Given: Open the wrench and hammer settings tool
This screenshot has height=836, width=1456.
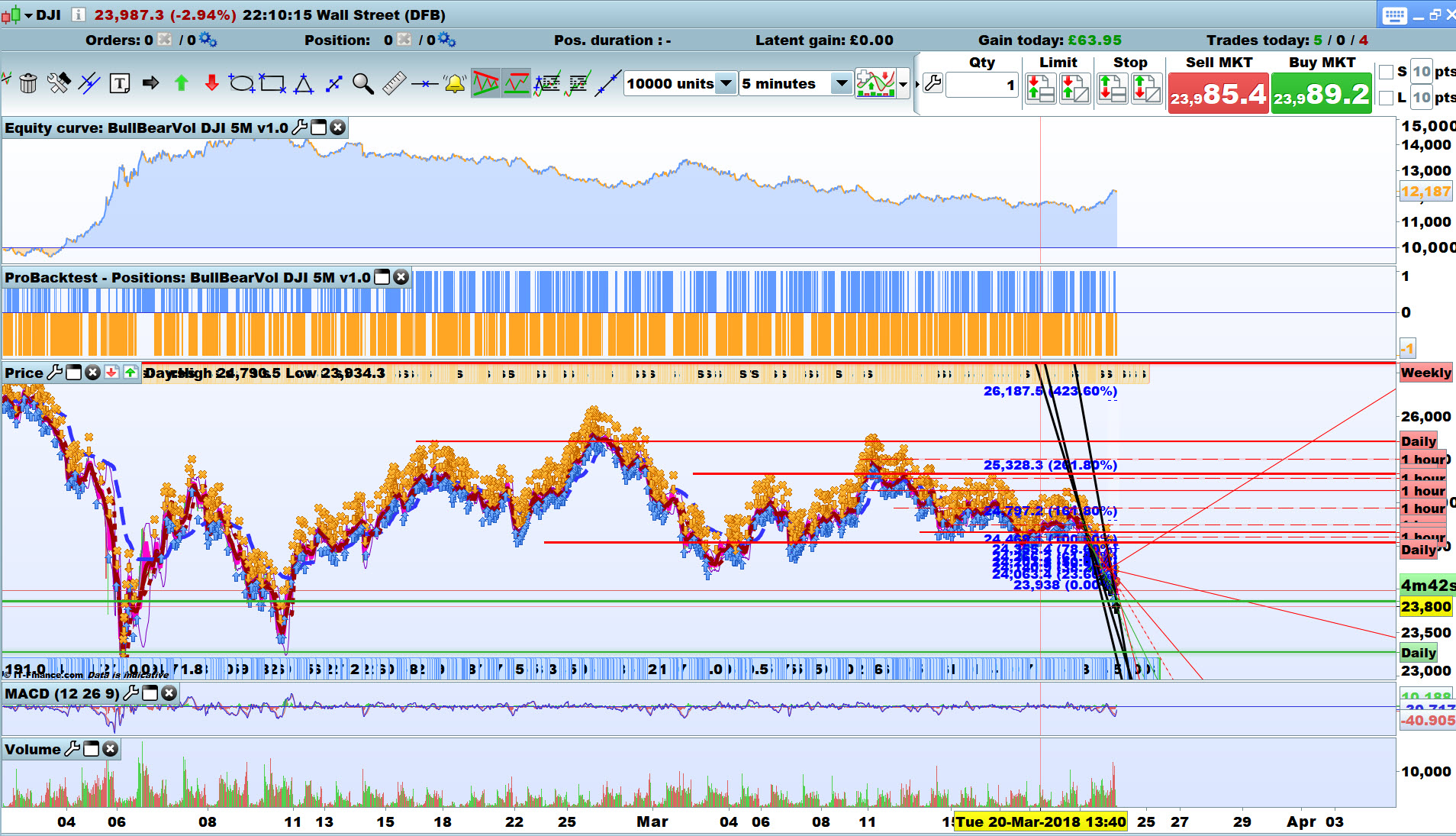Looking at the screenshot, I should click(59, 83).
